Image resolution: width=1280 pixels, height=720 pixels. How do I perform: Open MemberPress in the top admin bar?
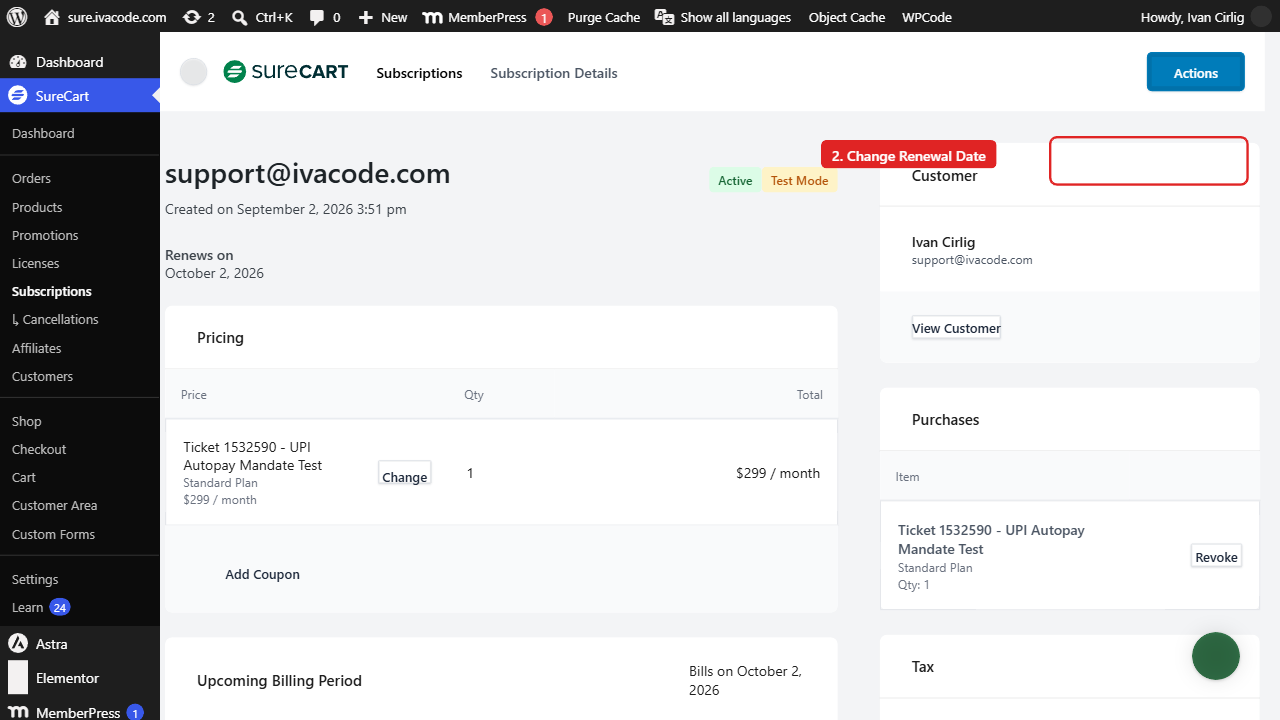point(487,17)
